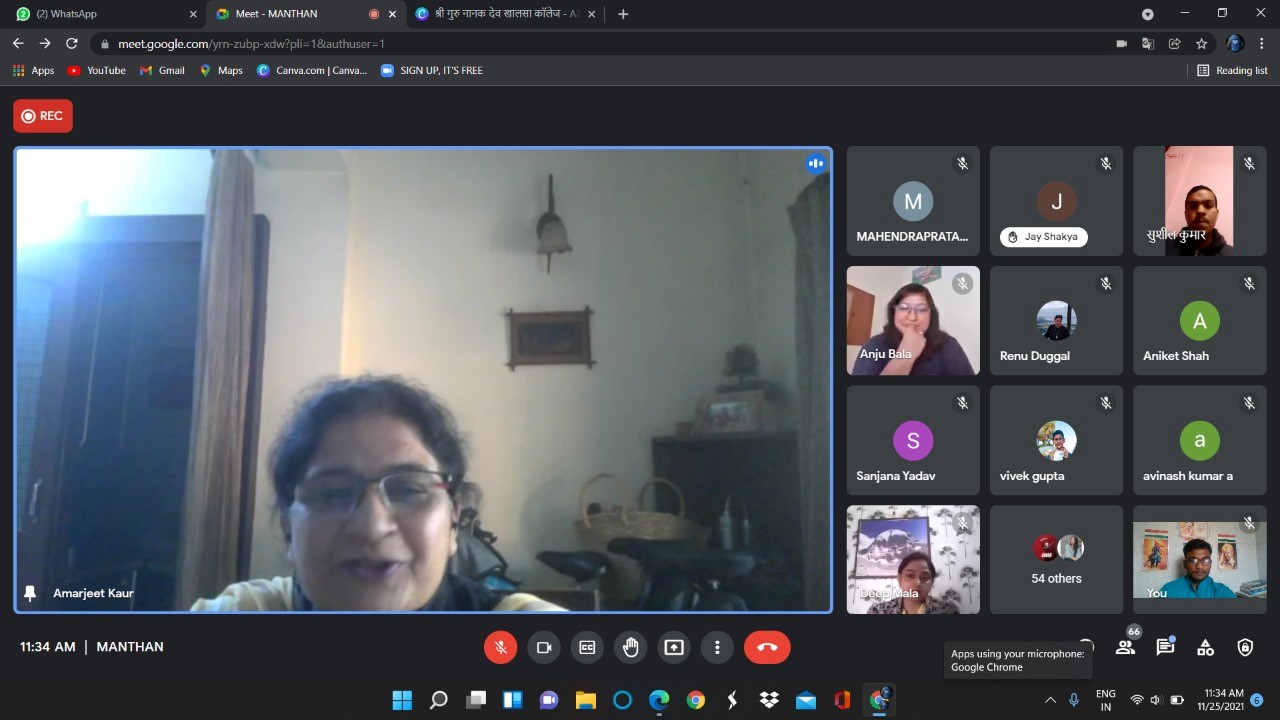This screenshot has width=1280, height=720.
Task: Toggle camera in Meet controls
Action: point(544,647)
